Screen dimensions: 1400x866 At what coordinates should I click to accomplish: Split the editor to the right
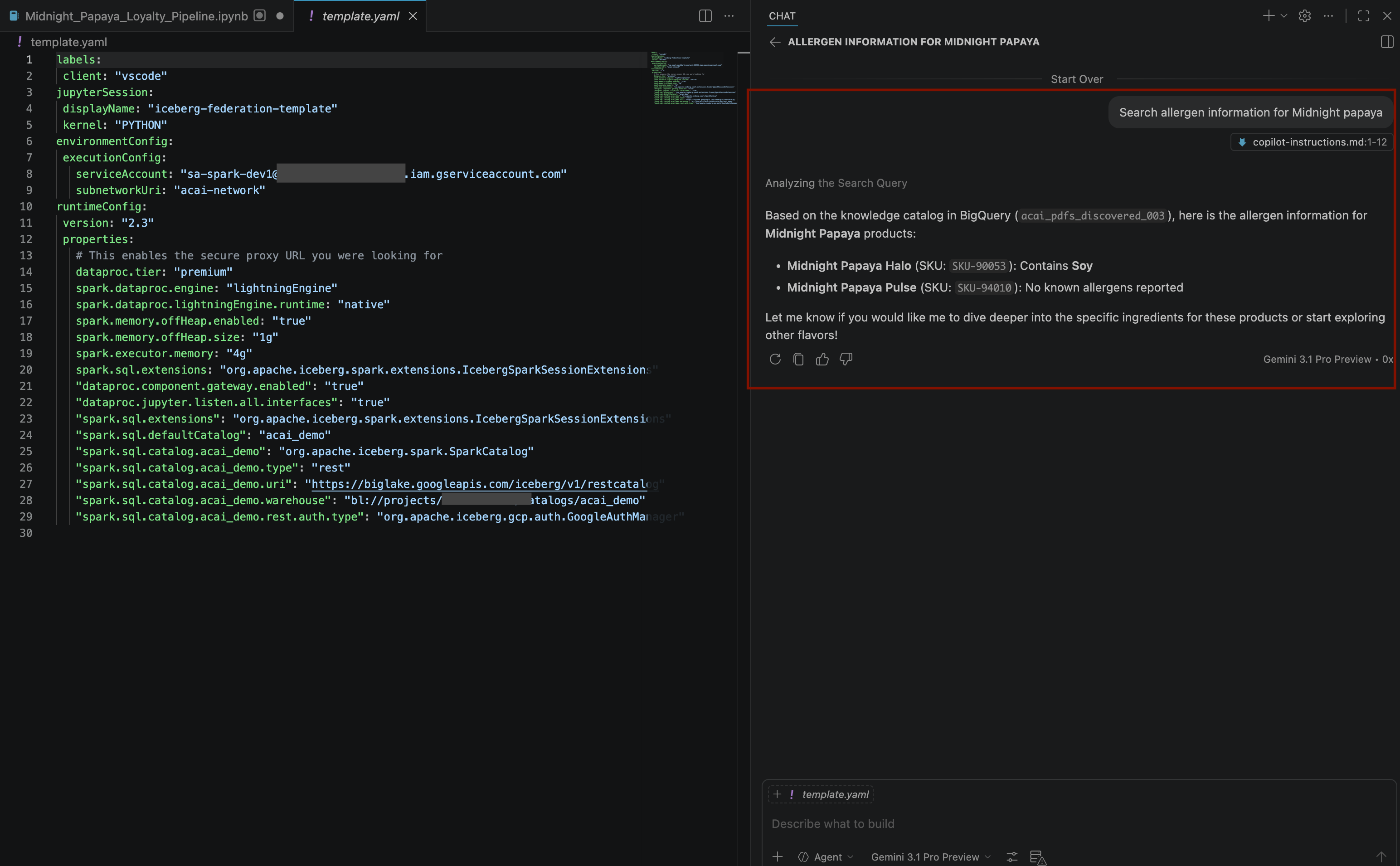pyautogui.click(x=705, y=16)
